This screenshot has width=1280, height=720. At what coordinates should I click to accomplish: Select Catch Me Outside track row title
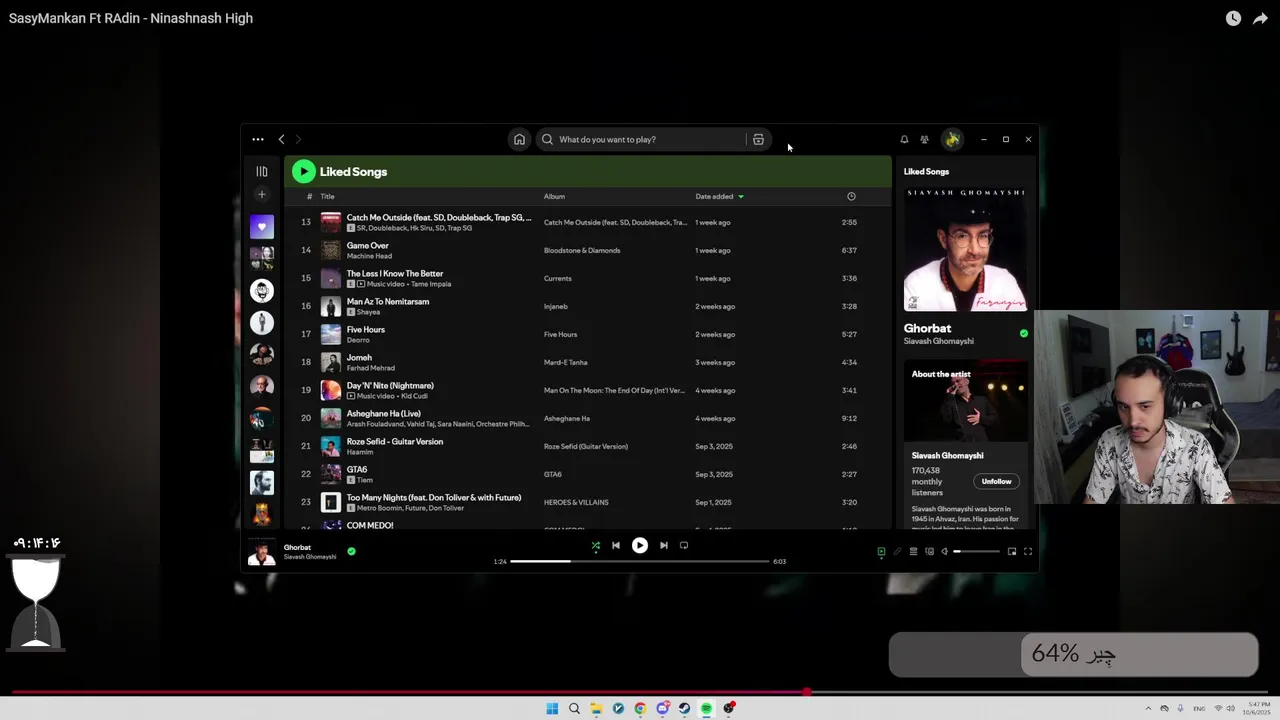(x=439, y=217)
